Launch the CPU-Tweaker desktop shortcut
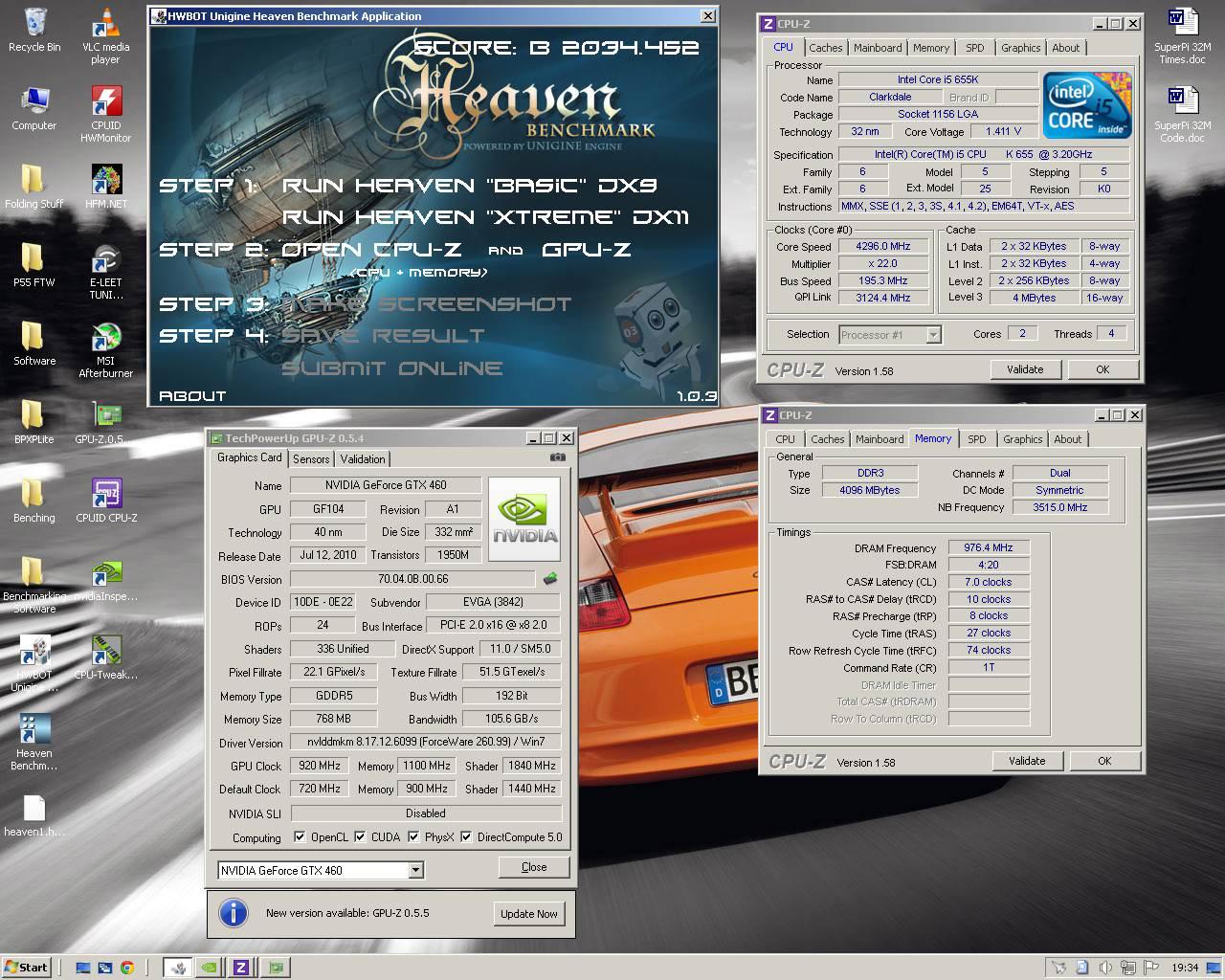The image size is (1225, 980). tap(105, 657)
